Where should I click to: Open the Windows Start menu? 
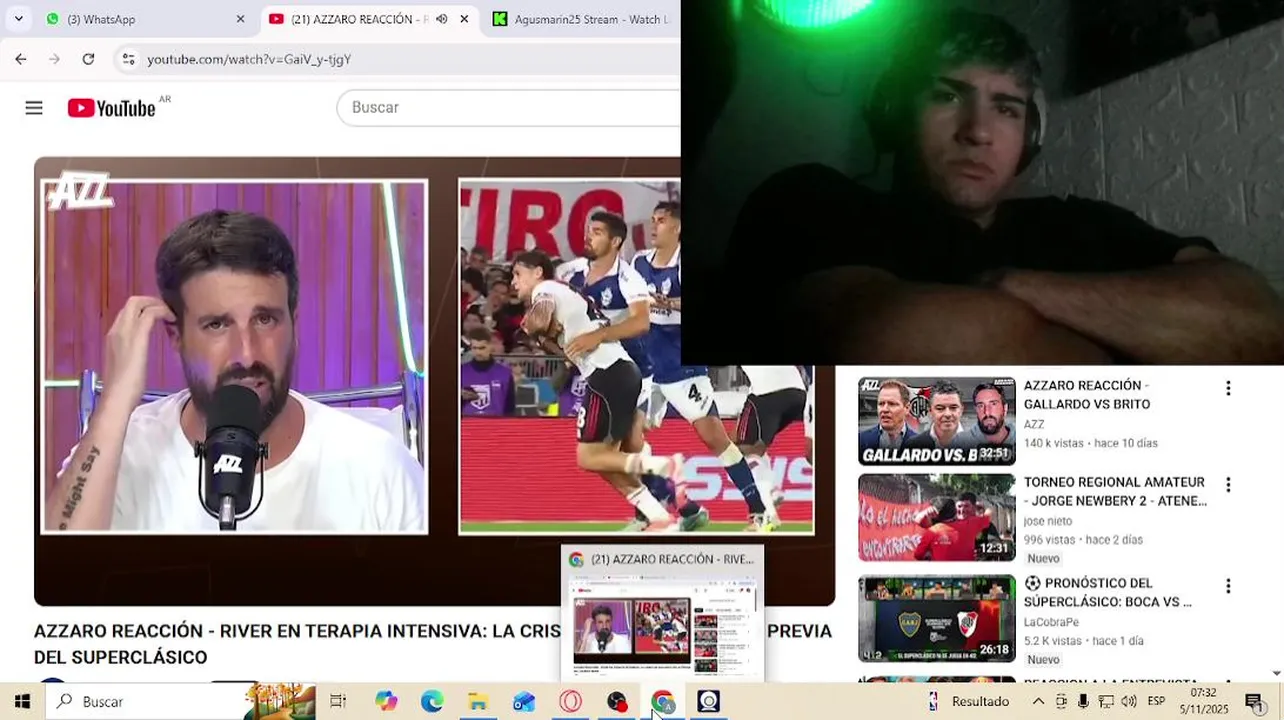(x=22, y=702)
